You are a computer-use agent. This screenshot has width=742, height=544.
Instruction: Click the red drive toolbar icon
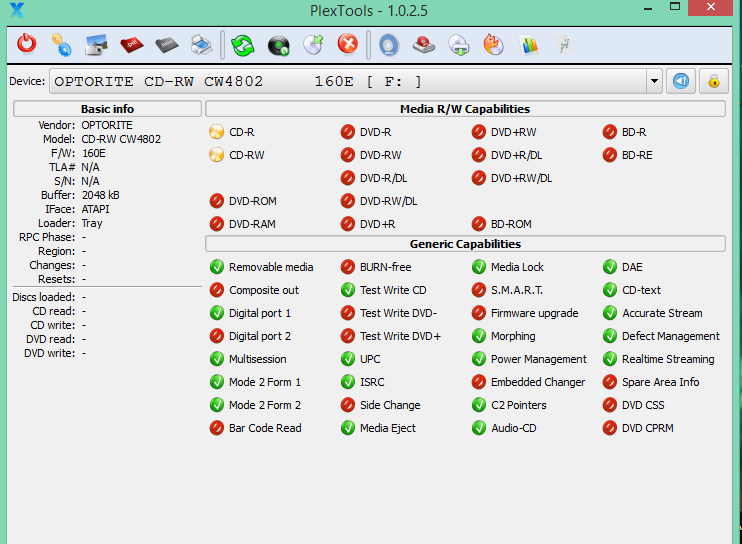coord(424,45)
